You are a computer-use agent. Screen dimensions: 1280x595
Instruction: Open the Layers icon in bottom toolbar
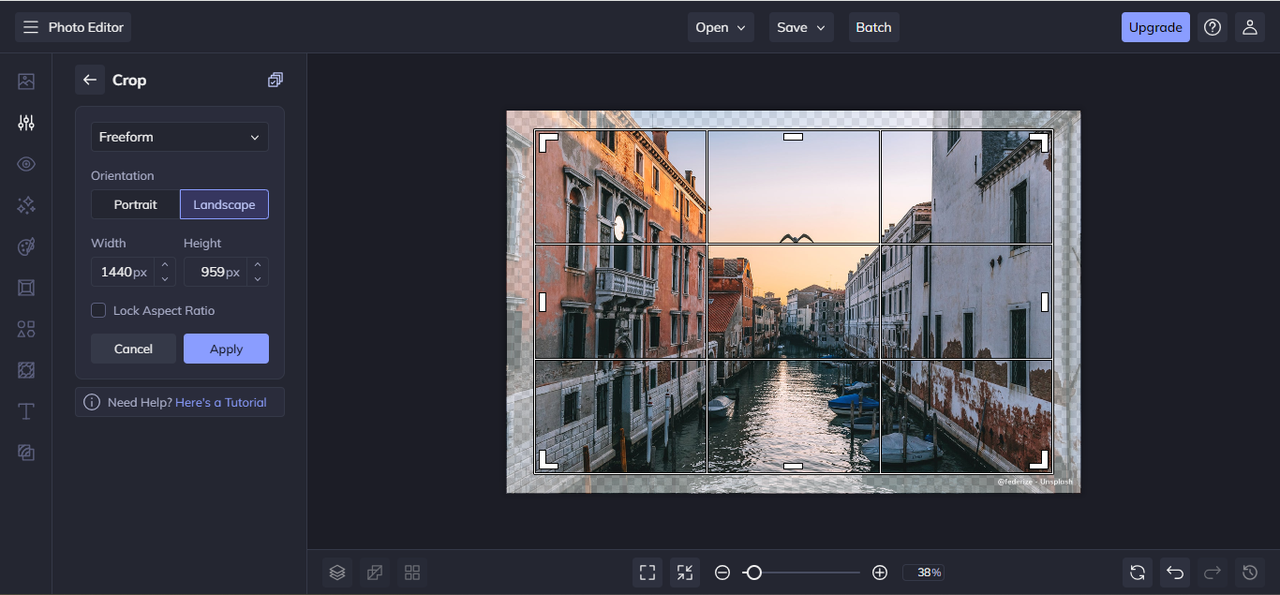point(337,572)
